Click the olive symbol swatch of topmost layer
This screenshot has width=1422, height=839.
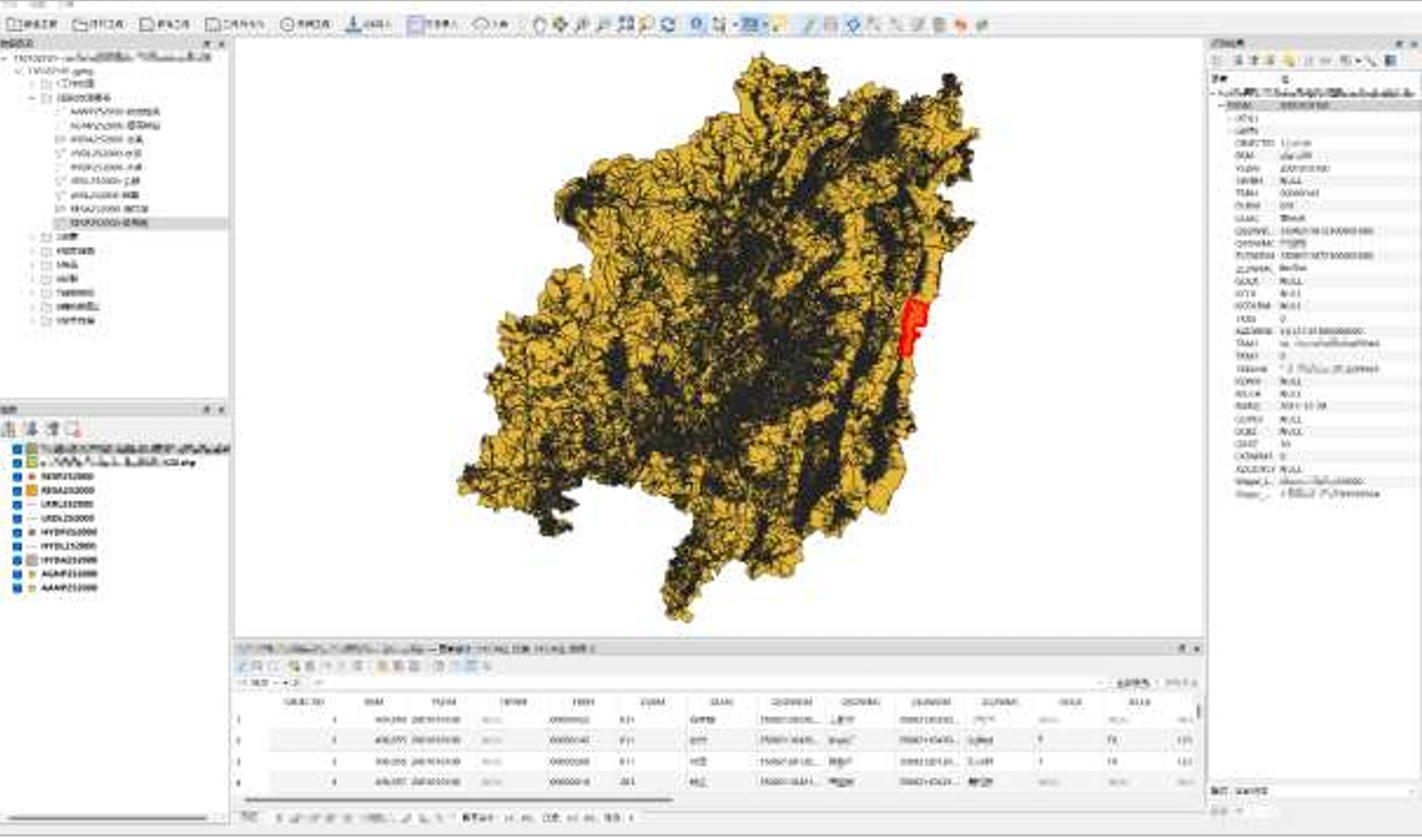point(32,450)
